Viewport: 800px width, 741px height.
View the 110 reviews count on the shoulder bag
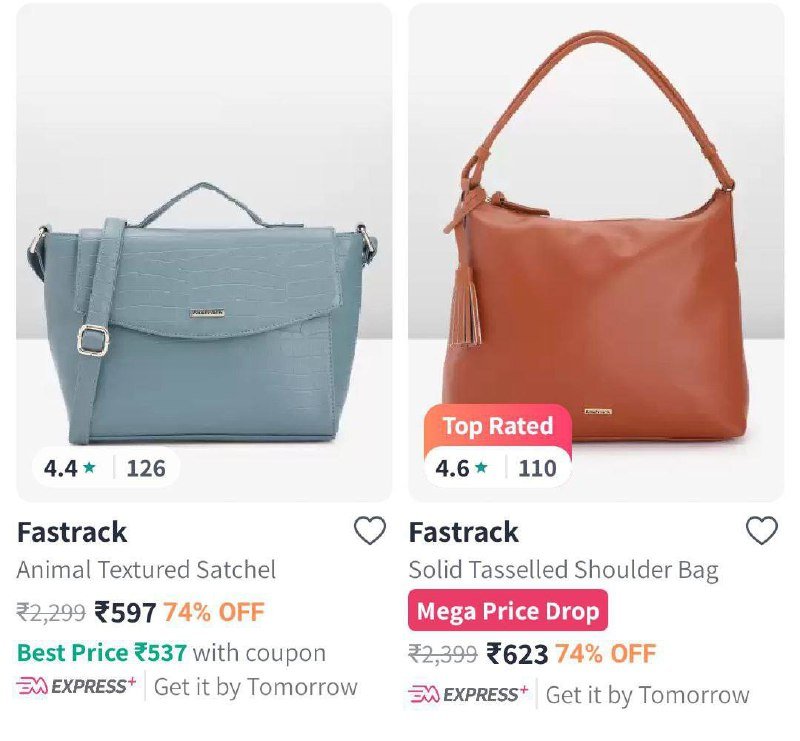pos(537,468)
